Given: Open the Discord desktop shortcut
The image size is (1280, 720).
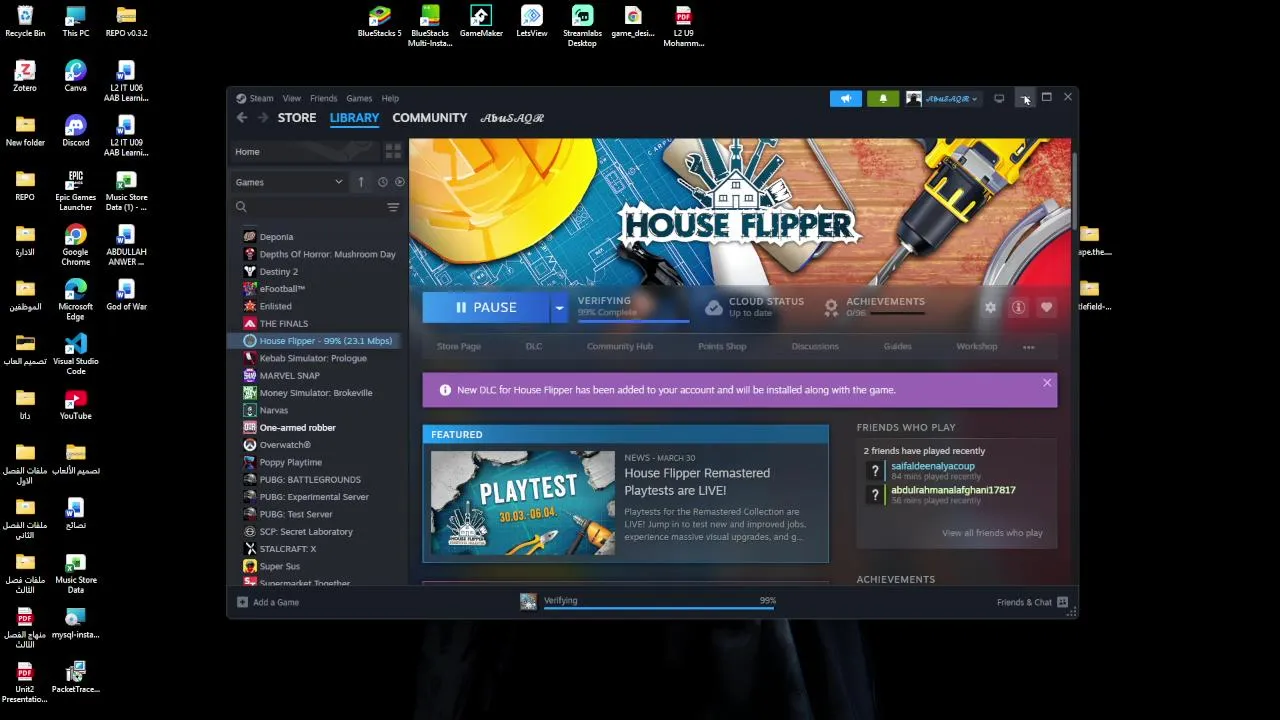Looking at the screenshot, I should click(x=75, y=131).
